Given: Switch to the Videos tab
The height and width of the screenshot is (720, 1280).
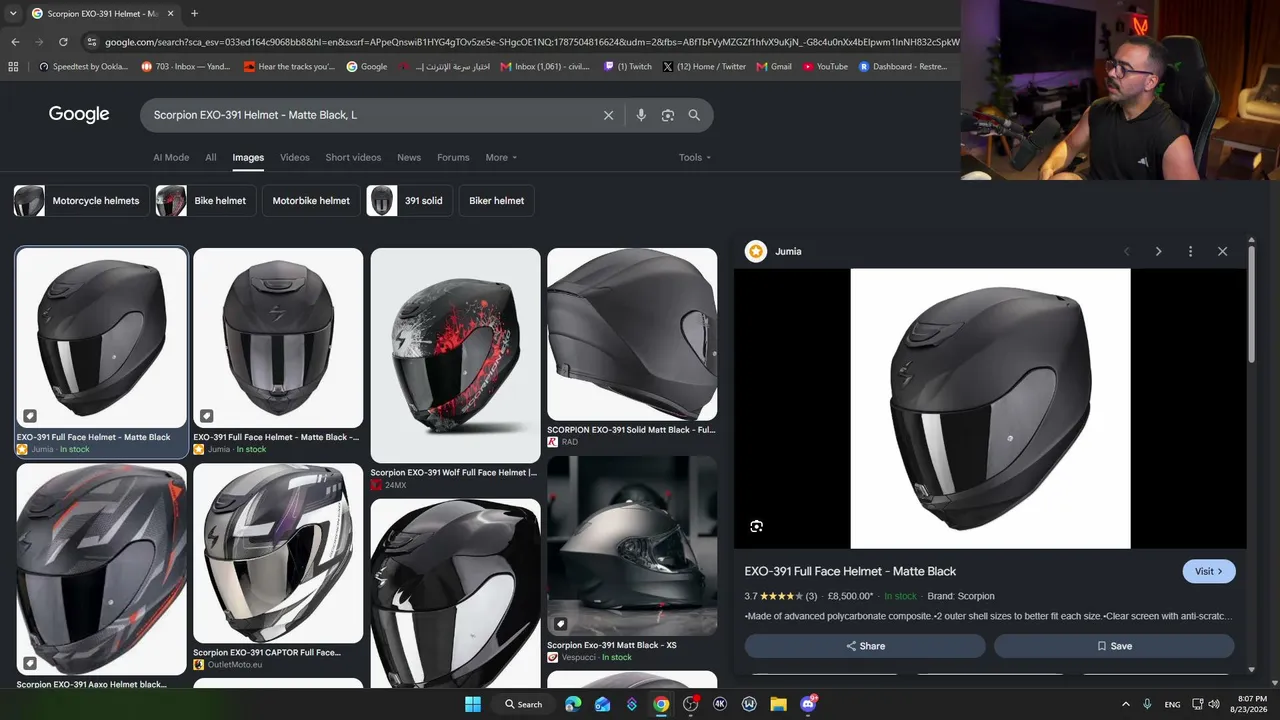Looking at the screenshot, I should click(x=295, y=157).
